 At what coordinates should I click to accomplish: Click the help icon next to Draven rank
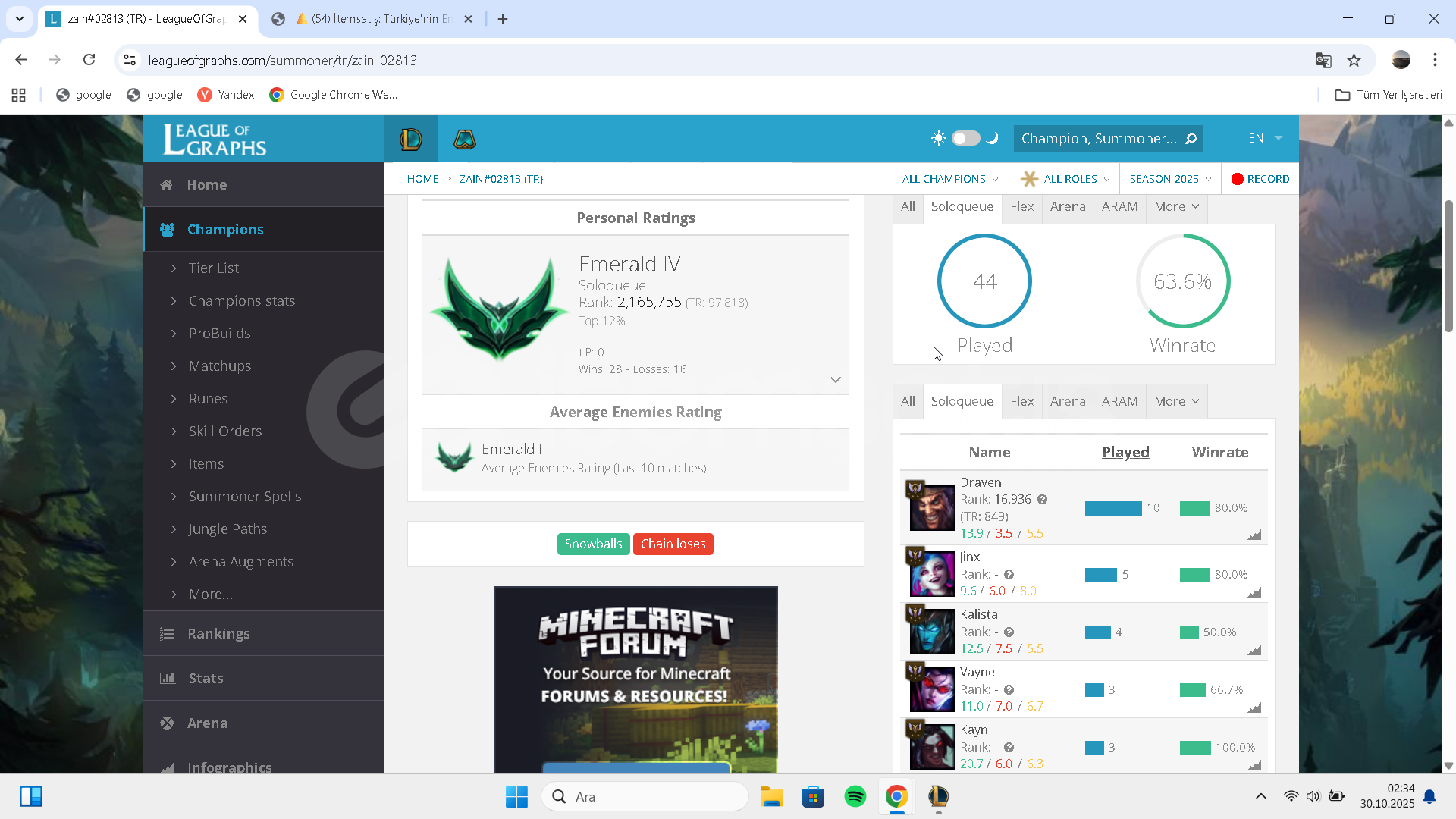1042,500
